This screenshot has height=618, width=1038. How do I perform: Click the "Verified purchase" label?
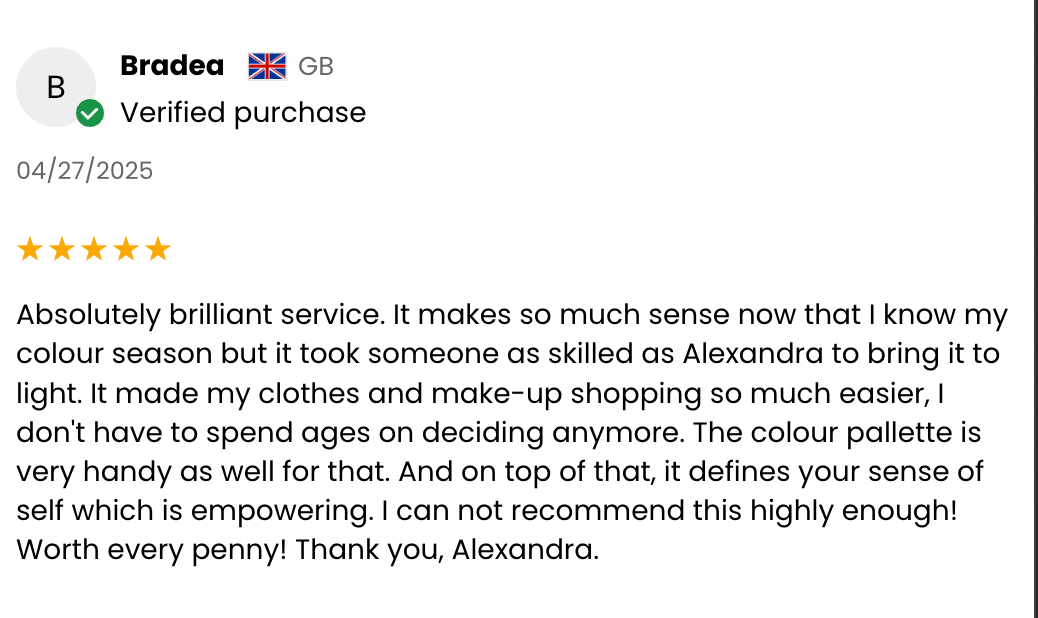point(243,113)
